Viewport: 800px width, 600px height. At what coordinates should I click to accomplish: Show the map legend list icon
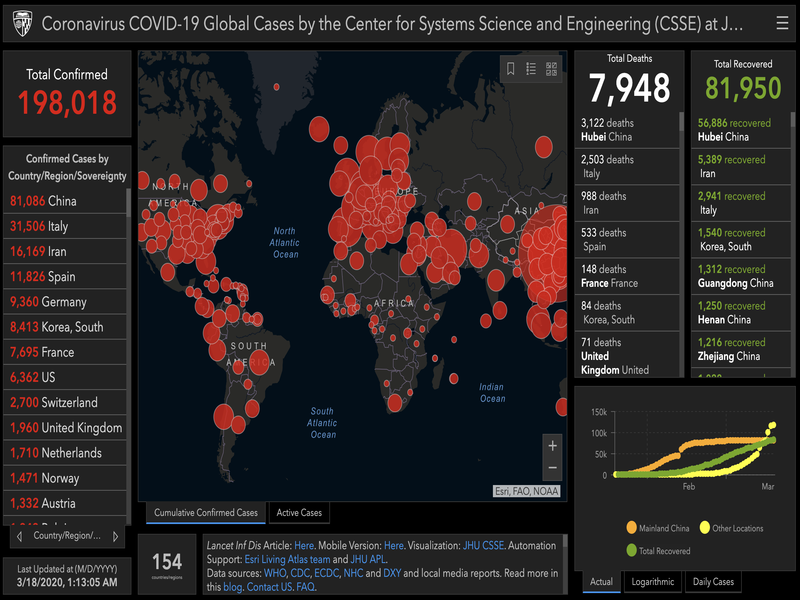pyautogui.click(x=531, y=69)
